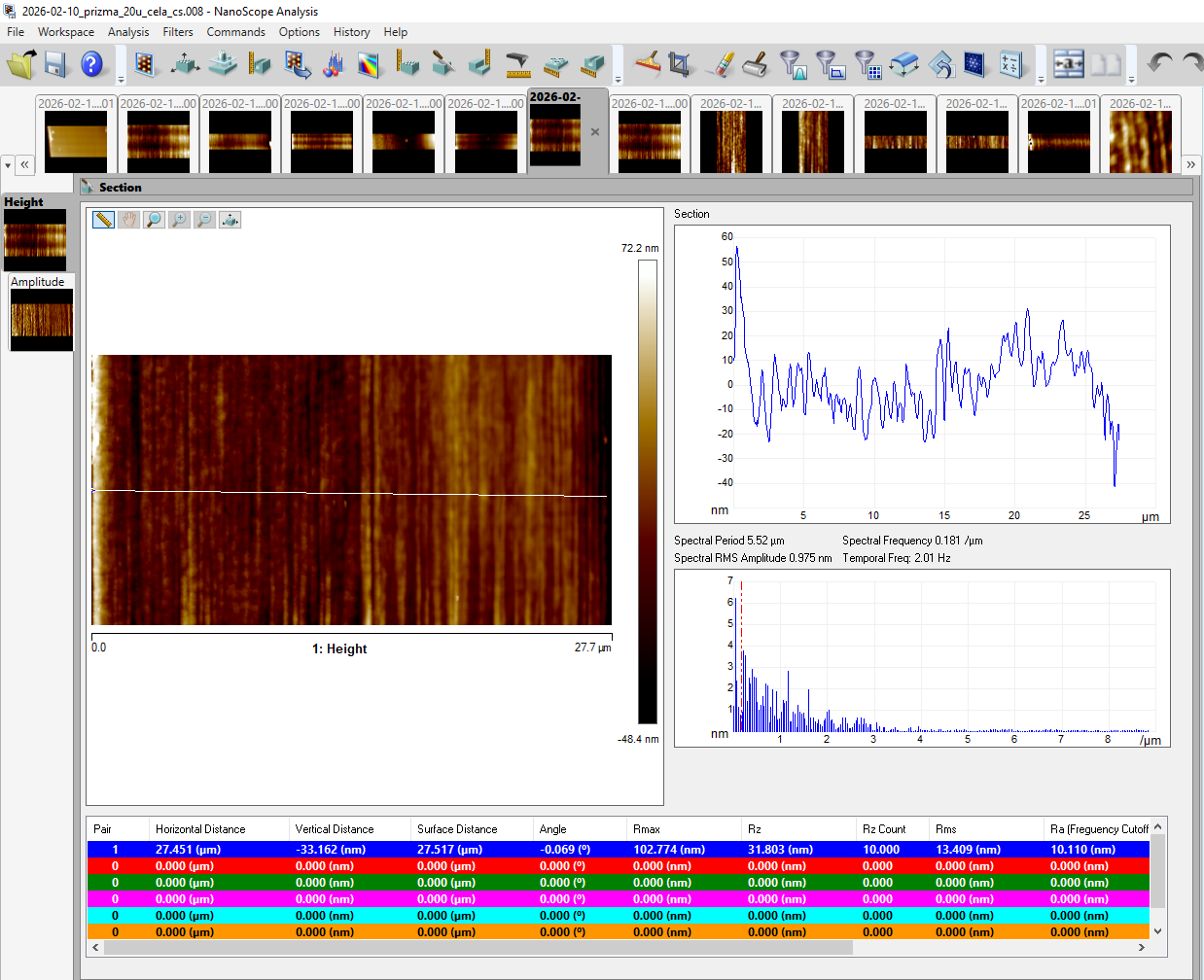The width and height of the screenshot is (1204, 980).
Task: Select the Crop and Split tool
Action: pyautogui.click(x=680, y=65)
